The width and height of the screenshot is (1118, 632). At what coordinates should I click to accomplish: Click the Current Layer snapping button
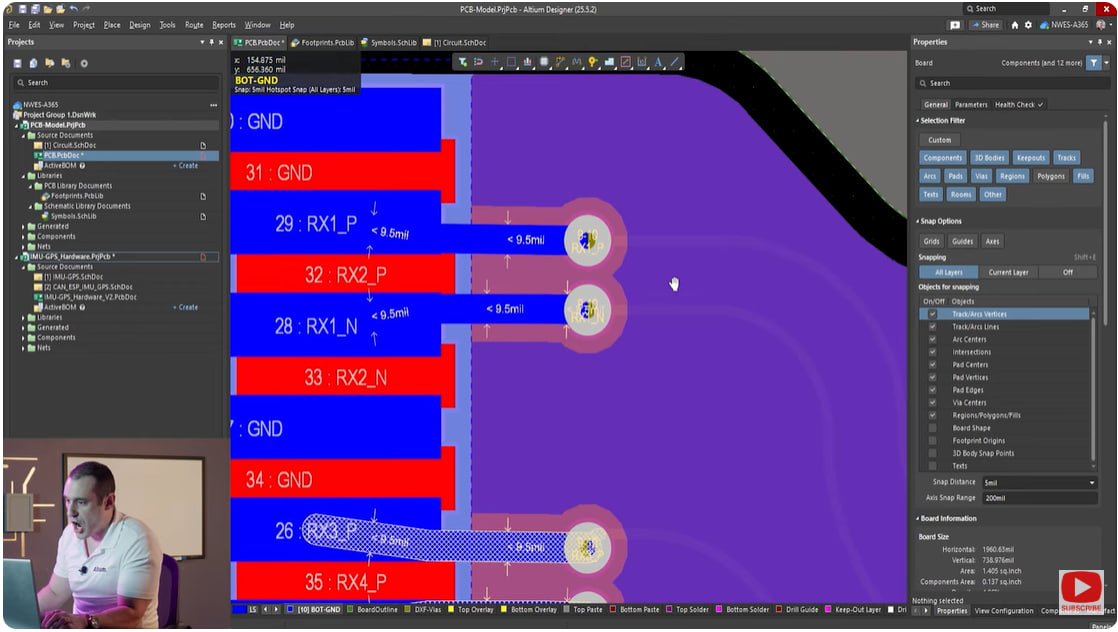coord(1008,272)
